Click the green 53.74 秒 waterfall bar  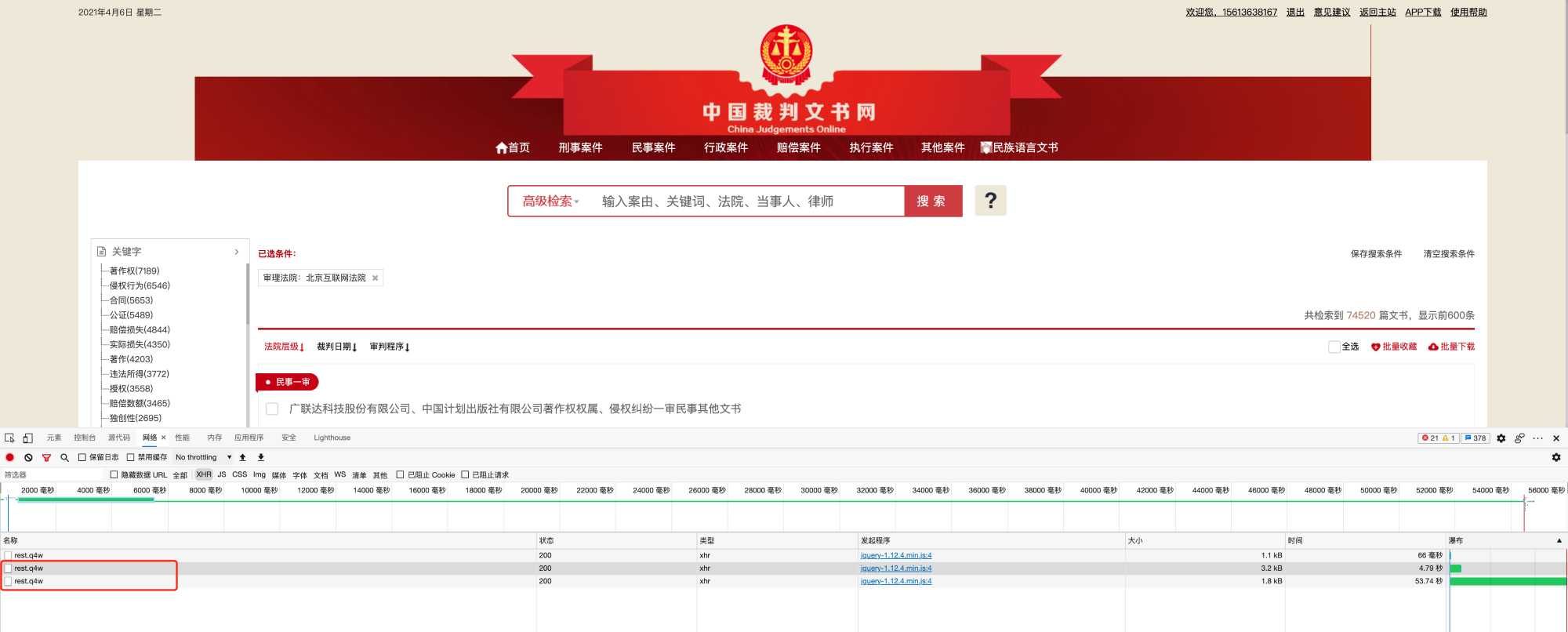pos(1508,582)
